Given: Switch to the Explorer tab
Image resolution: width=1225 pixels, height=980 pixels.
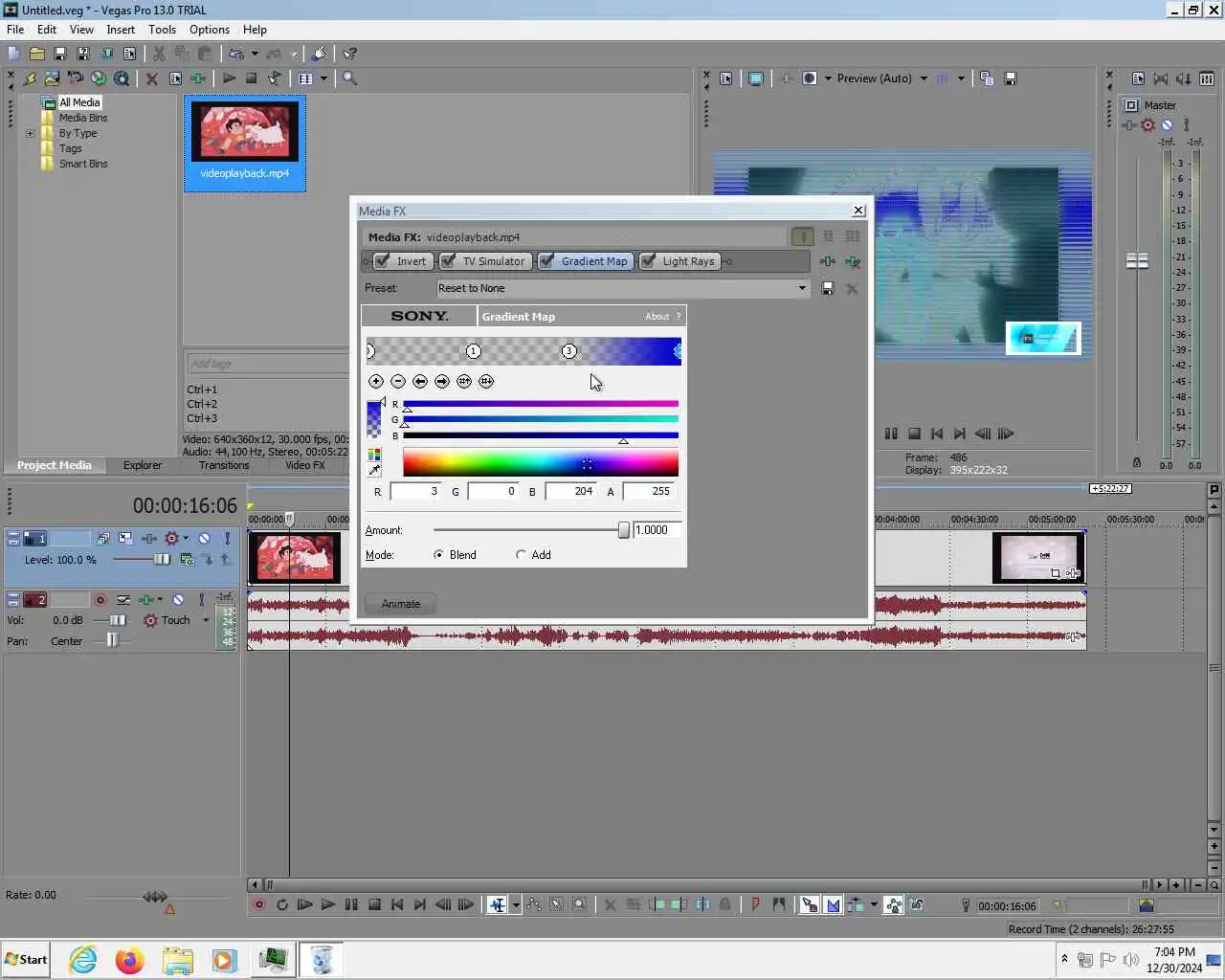Looking at the screenshot, I should click(143, 465).
